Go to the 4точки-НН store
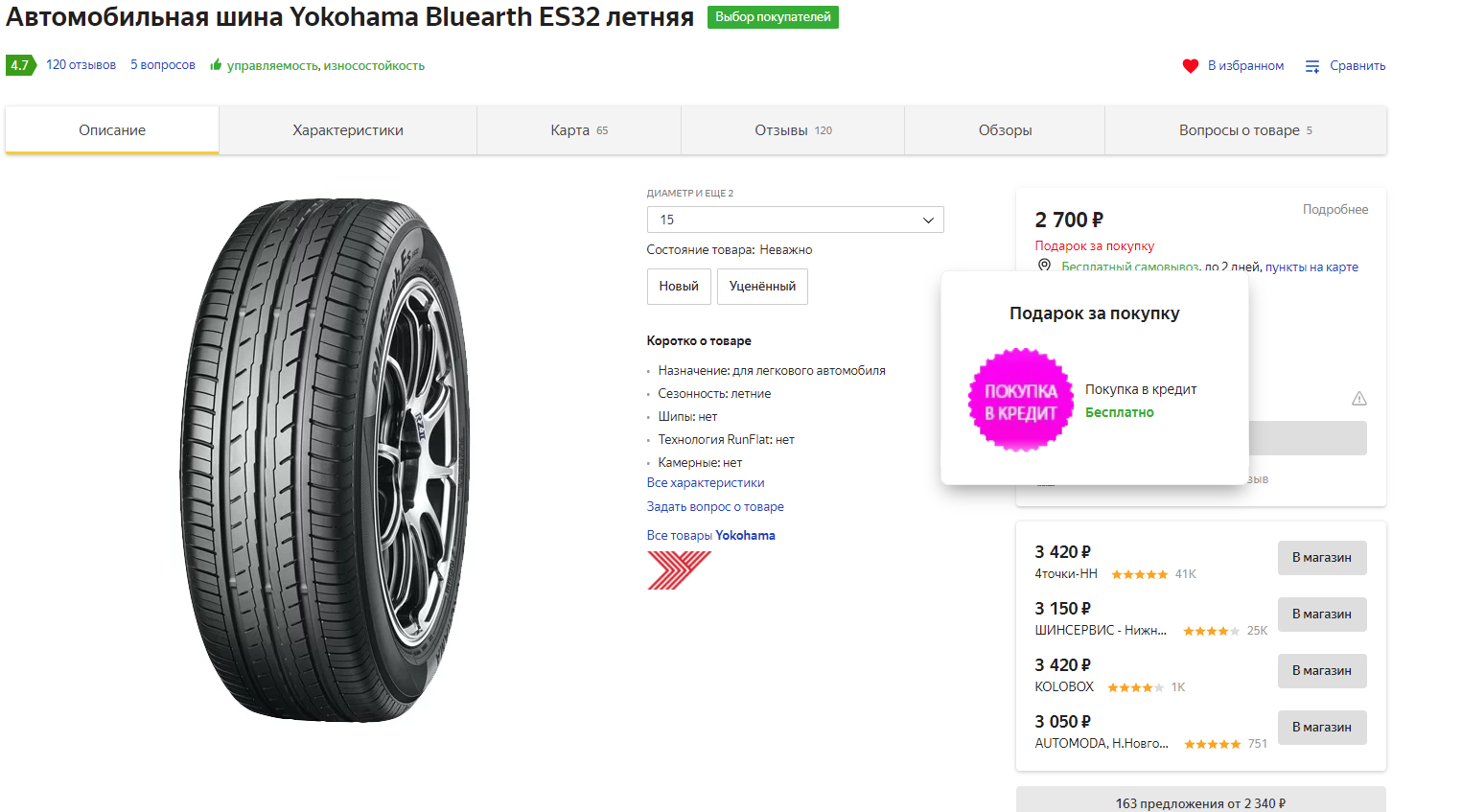Image resolution: width=1462 pixels, height=812 pixels. pyautogui.click(x=1322, y=558)
